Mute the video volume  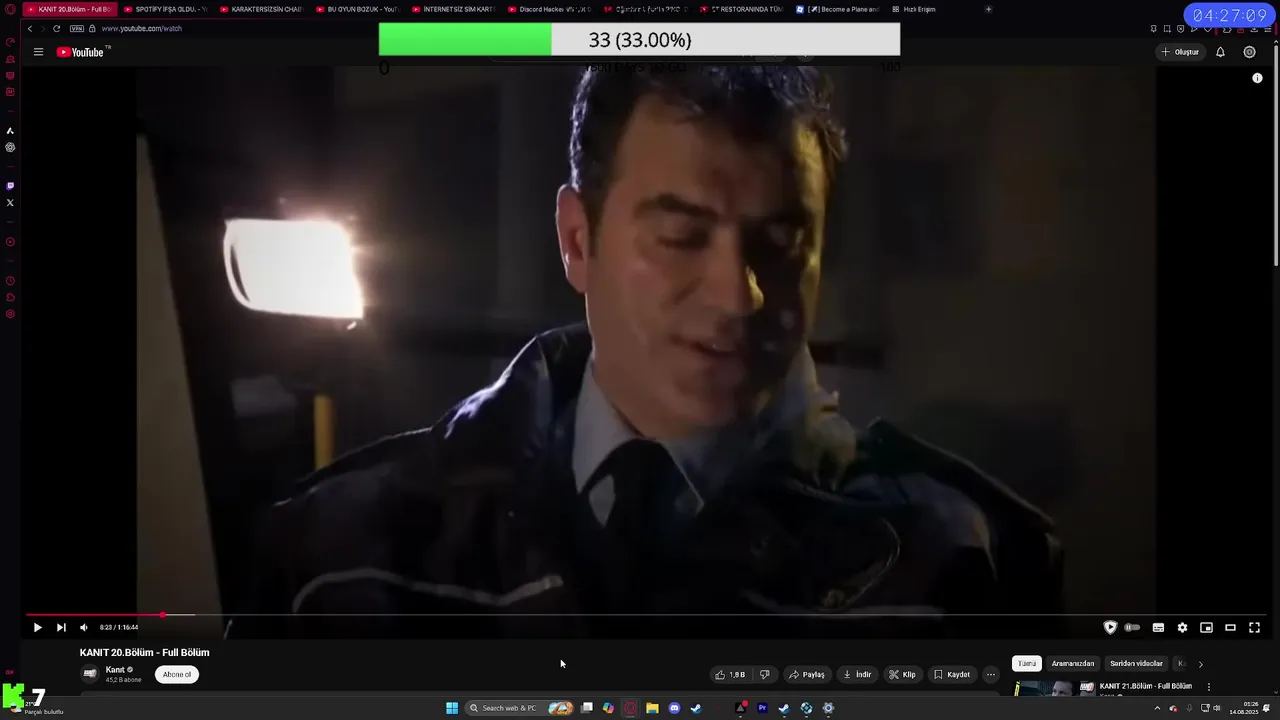(x=84, y=628)
